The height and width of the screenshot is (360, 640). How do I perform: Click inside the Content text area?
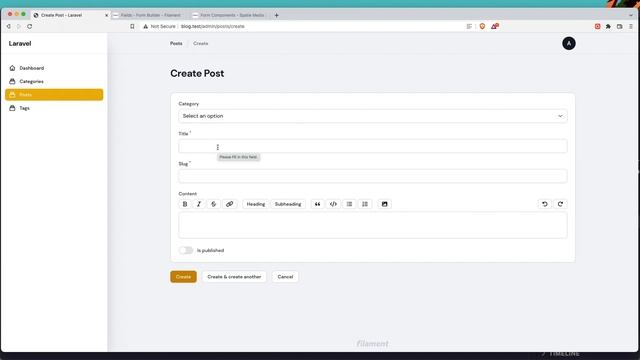click(373, 225)
